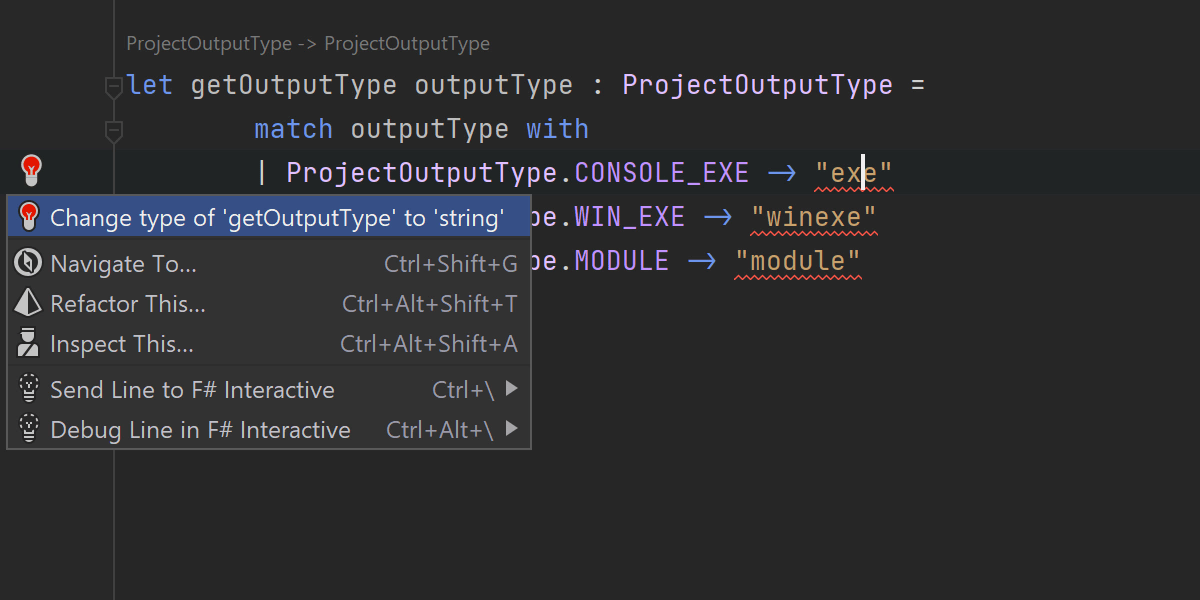Click the ProjectOutputType signature hint above the function

tap(308, 44)
